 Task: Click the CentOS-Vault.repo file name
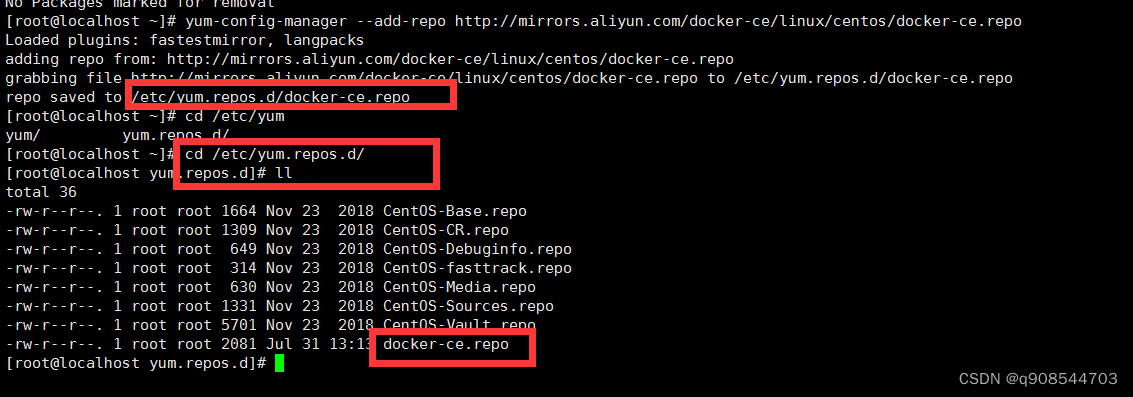click(459, 325)
